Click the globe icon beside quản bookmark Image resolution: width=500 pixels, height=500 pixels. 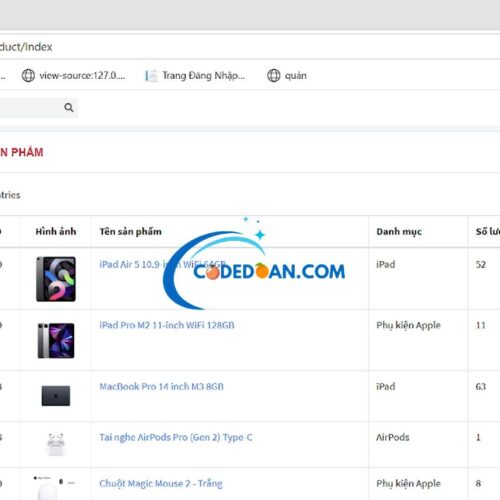[273, 76]
